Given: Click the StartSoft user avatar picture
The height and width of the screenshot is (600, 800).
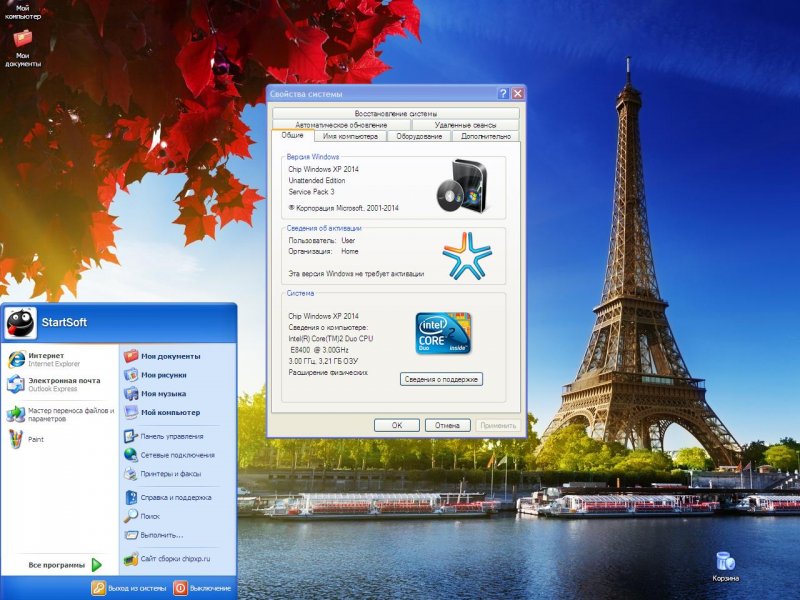Looking at the screenshot, I should [20, 323].
